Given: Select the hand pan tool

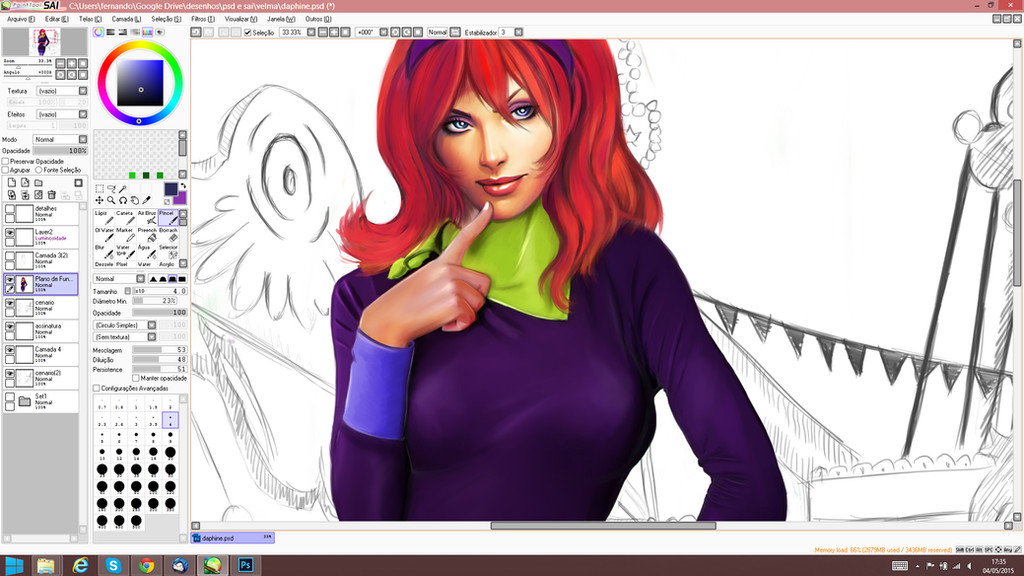Looking at the screenshot, I should pos(135,200).
